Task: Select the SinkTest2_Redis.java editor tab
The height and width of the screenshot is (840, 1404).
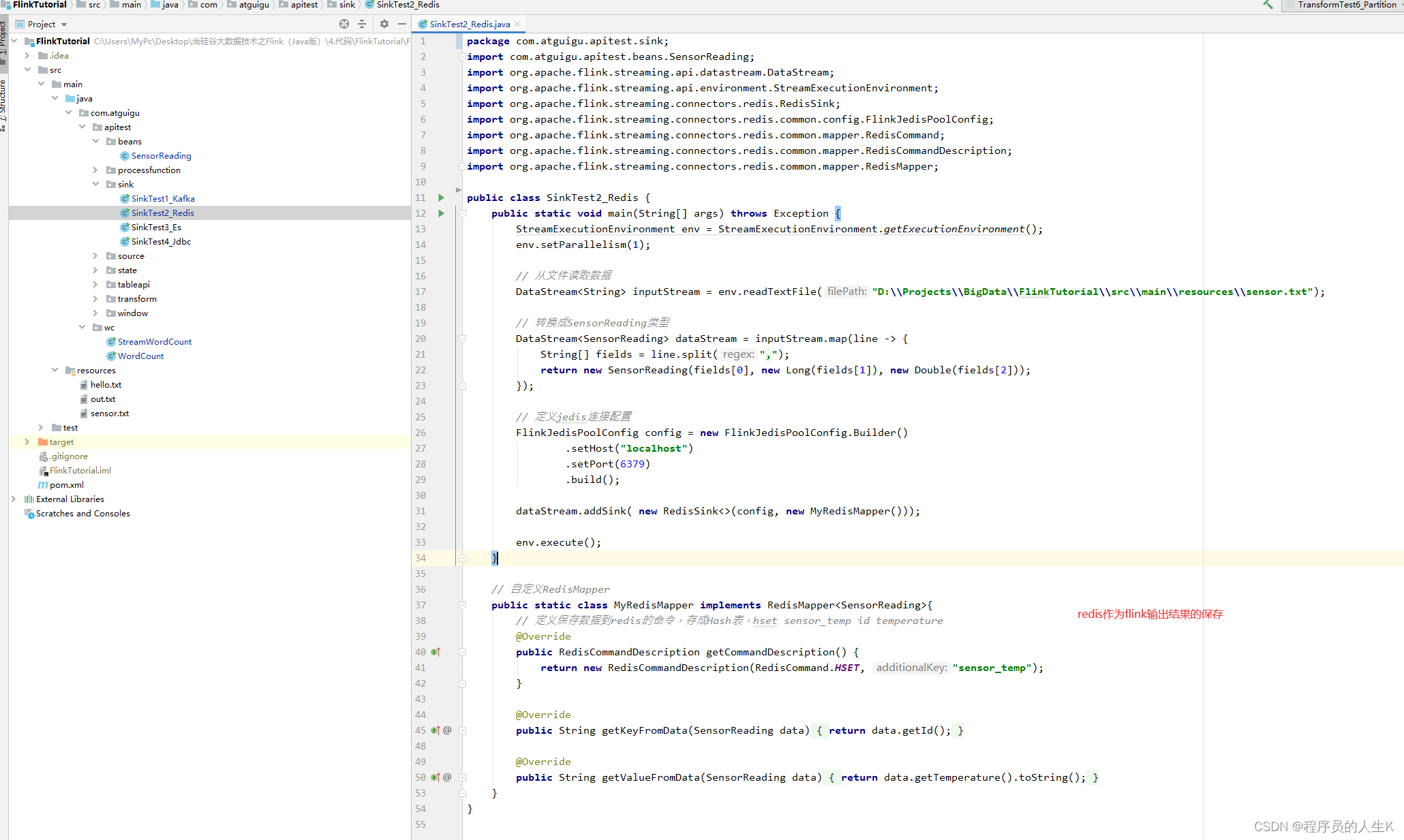Action: coord(469,24)
